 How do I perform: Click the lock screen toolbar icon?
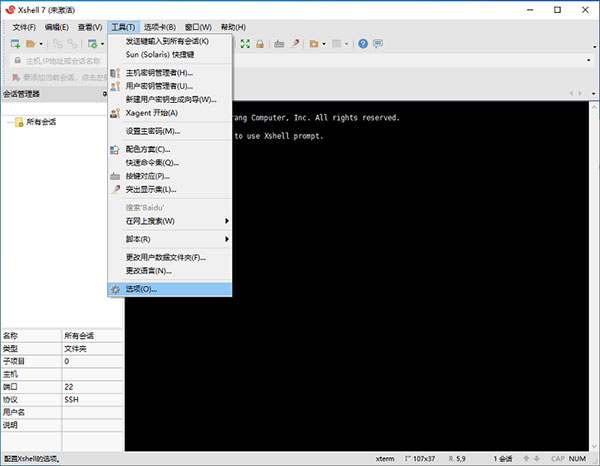pos(260,44)
